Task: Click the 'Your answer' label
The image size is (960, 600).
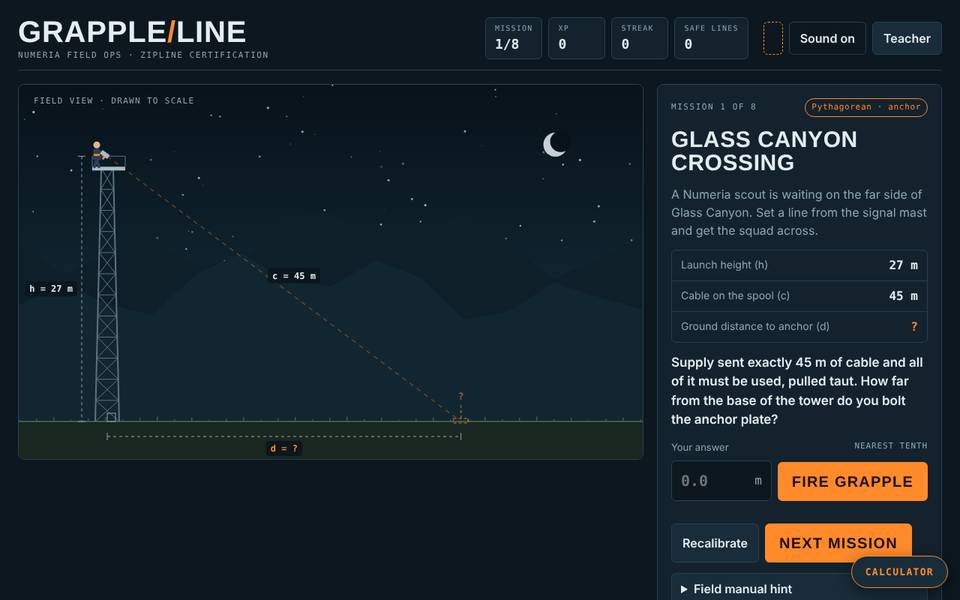Action: 700,447
